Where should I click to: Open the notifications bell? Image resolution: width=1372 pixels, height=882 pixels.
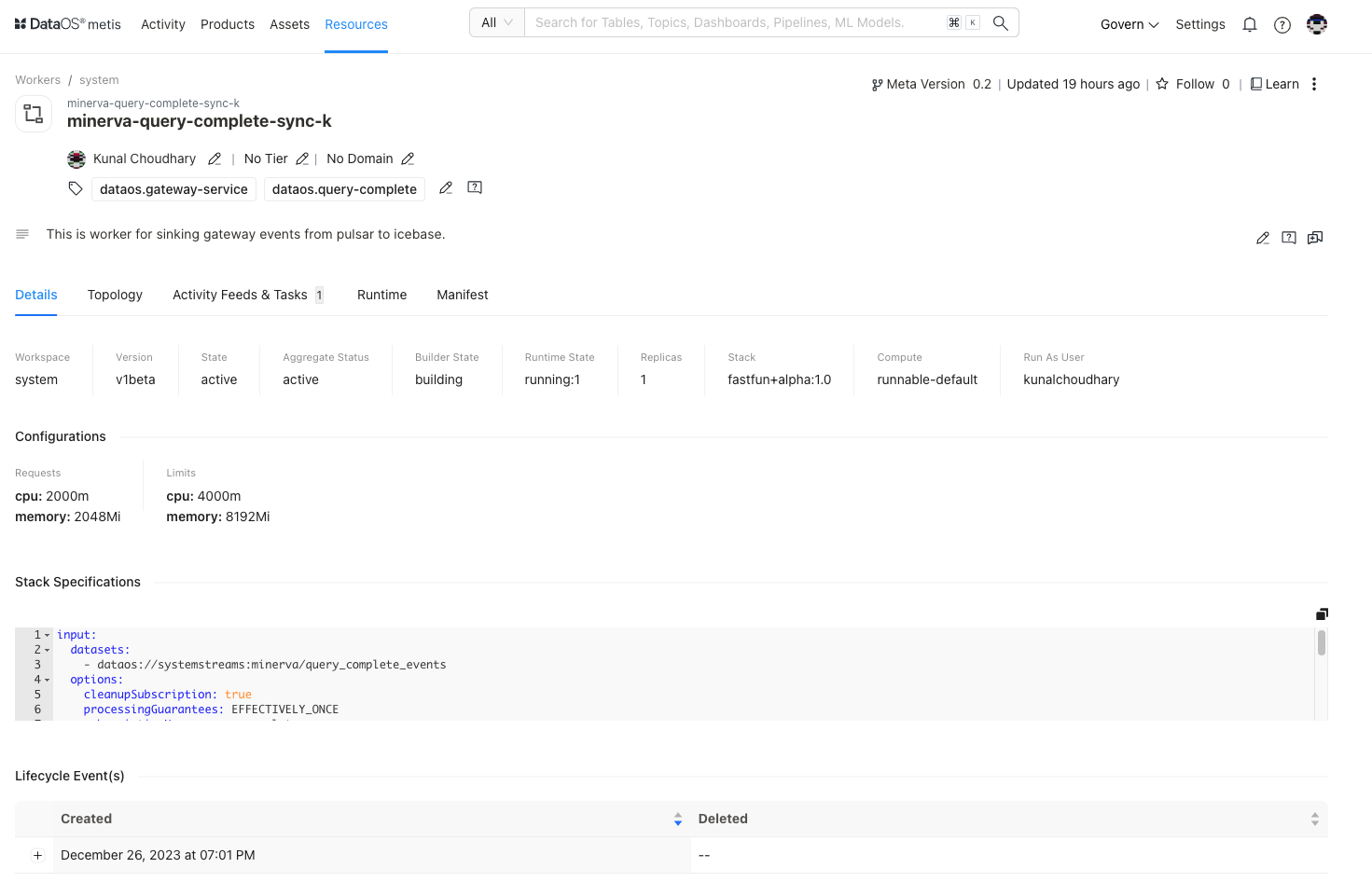tap(1250, 25)
